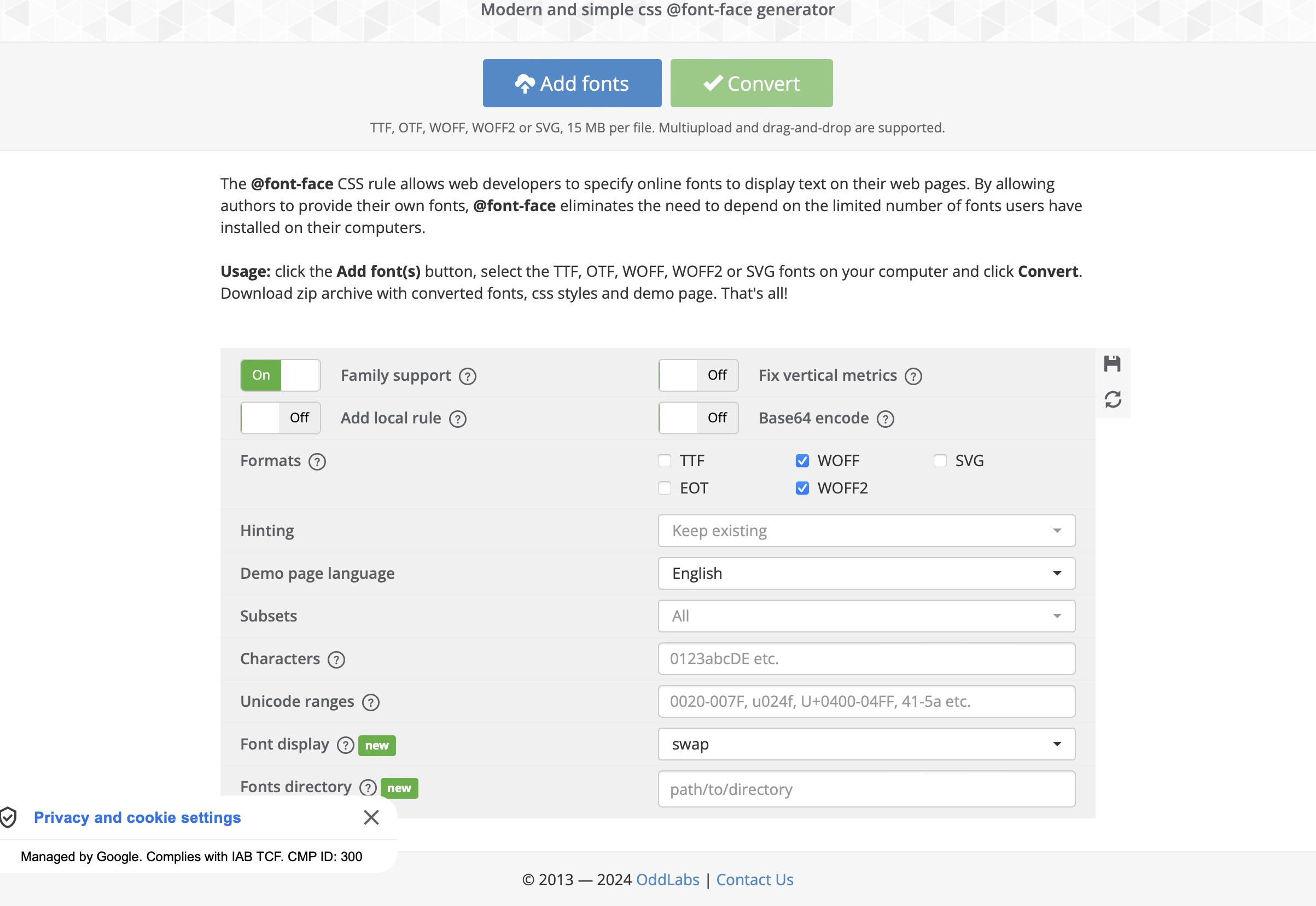
Task: Open Fix vertical metrics help icon
Action: pos(913,376)
